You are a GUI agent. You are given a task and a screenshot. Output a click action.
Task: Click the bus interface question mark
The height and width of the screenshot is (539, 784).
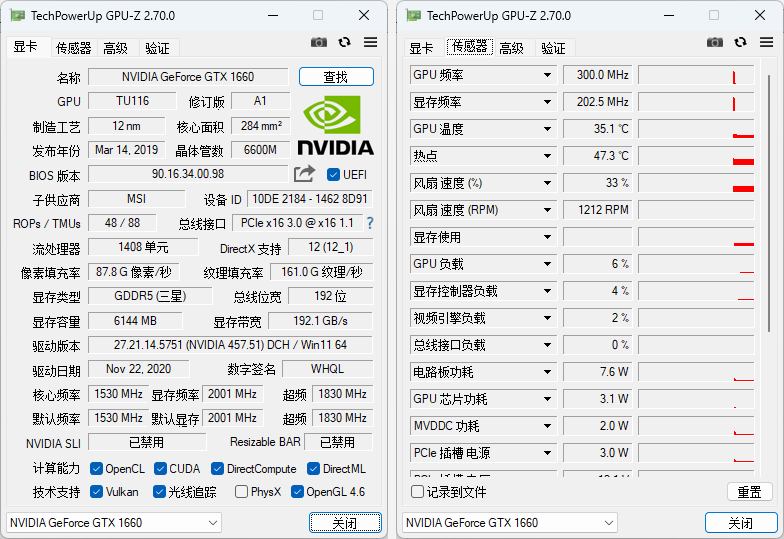click(370, 223)
